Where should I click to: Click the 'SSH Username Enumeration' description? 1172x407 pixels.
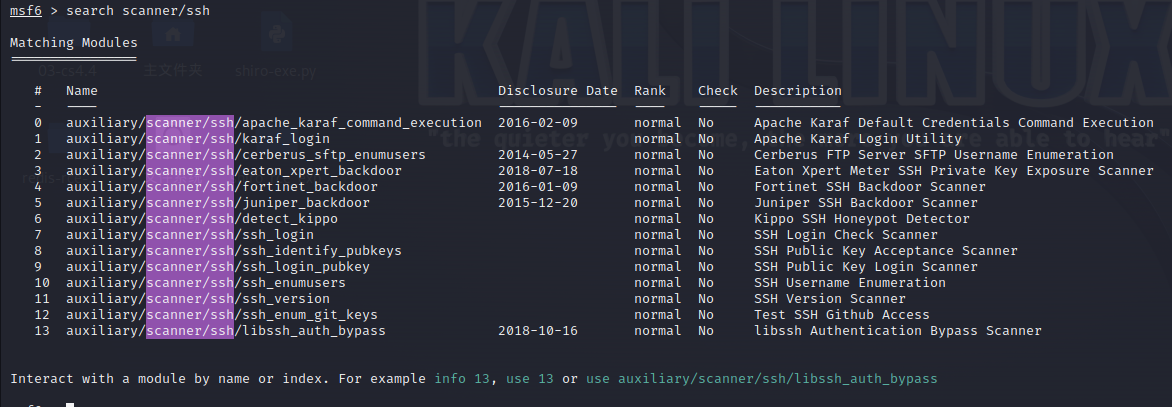850,283
